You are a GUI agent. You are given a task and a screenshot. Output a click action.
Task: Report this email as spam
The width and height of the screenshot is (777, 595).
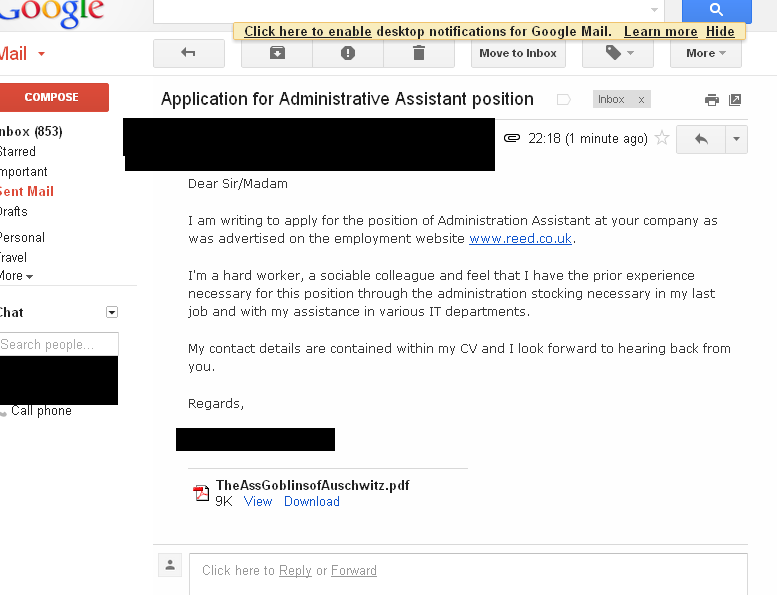click(x=348, y=53)
